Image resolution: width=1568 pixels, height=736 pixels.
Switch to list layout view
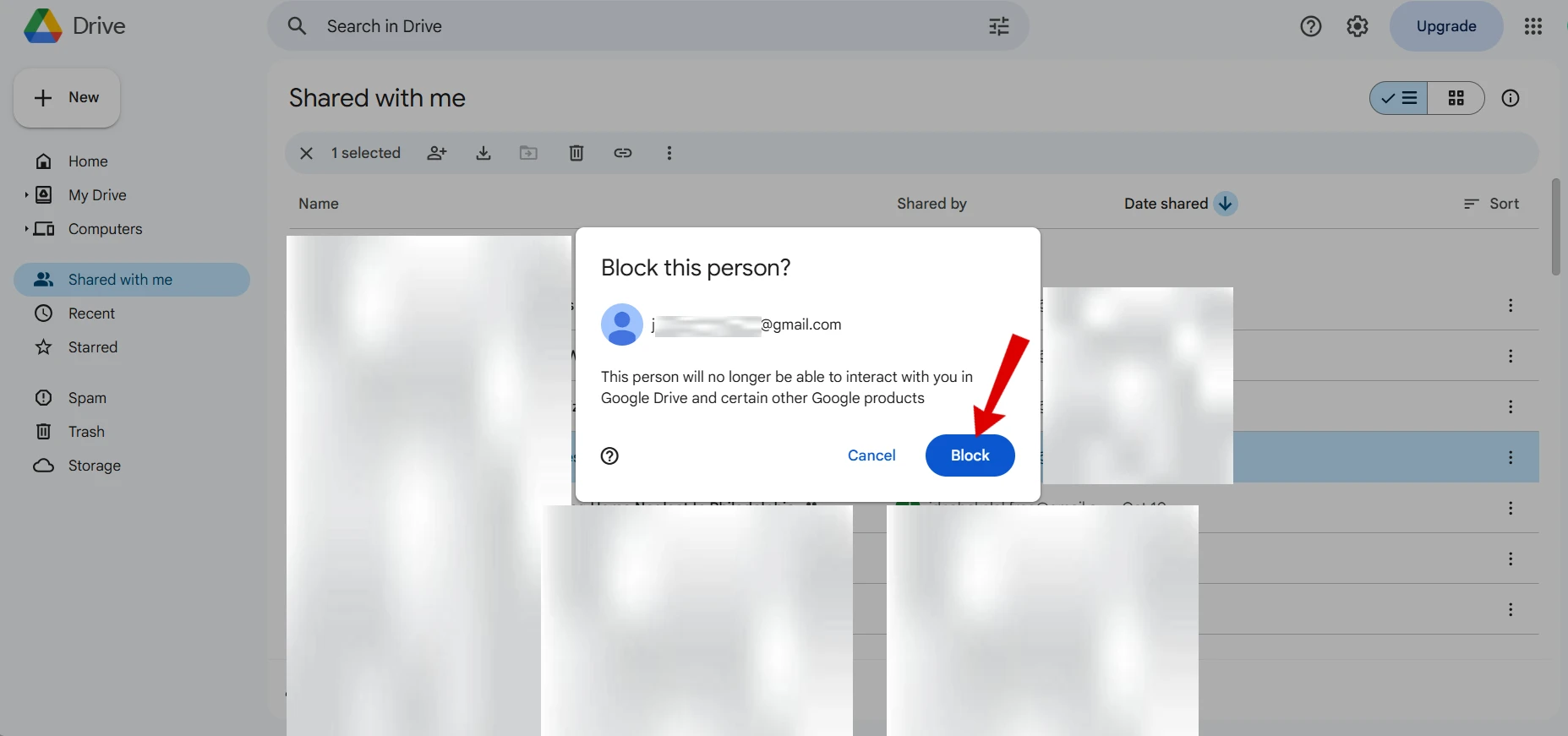[x=1399, y=98]
